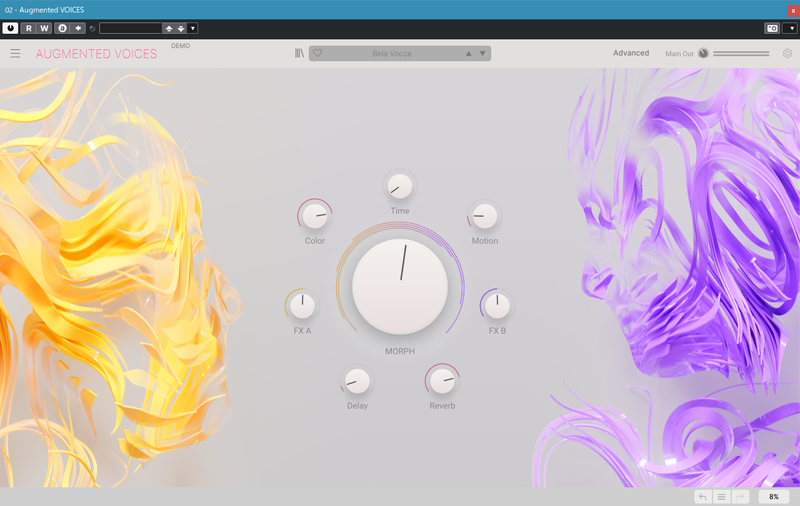800x506 pixels.
Task: Click the AUGMENTED VOICES title logo
Action: point(96,54)
